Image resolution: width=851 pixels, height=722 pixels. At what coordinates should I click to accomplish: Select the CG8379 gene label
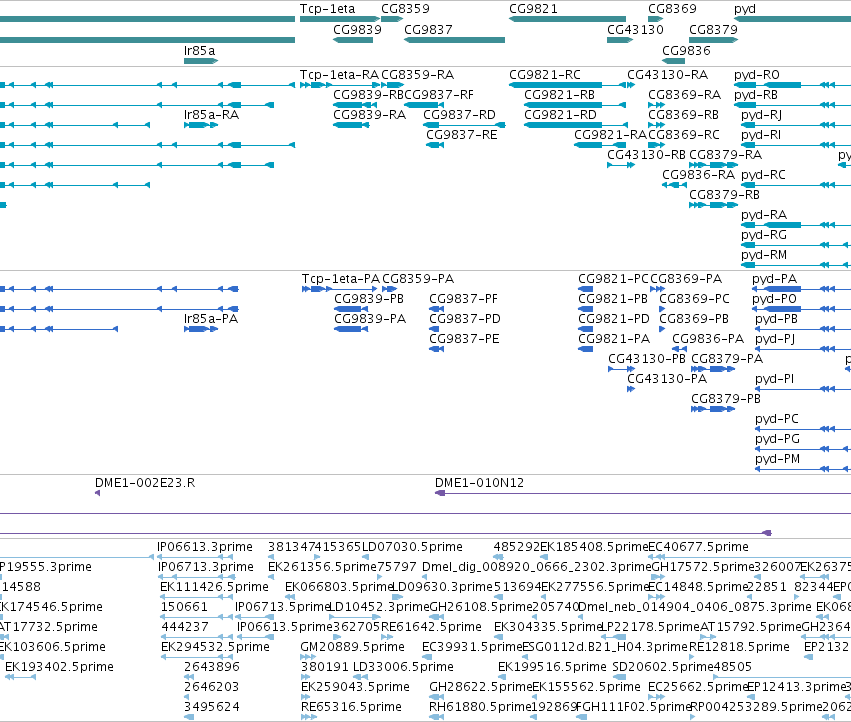click(713, 29)
